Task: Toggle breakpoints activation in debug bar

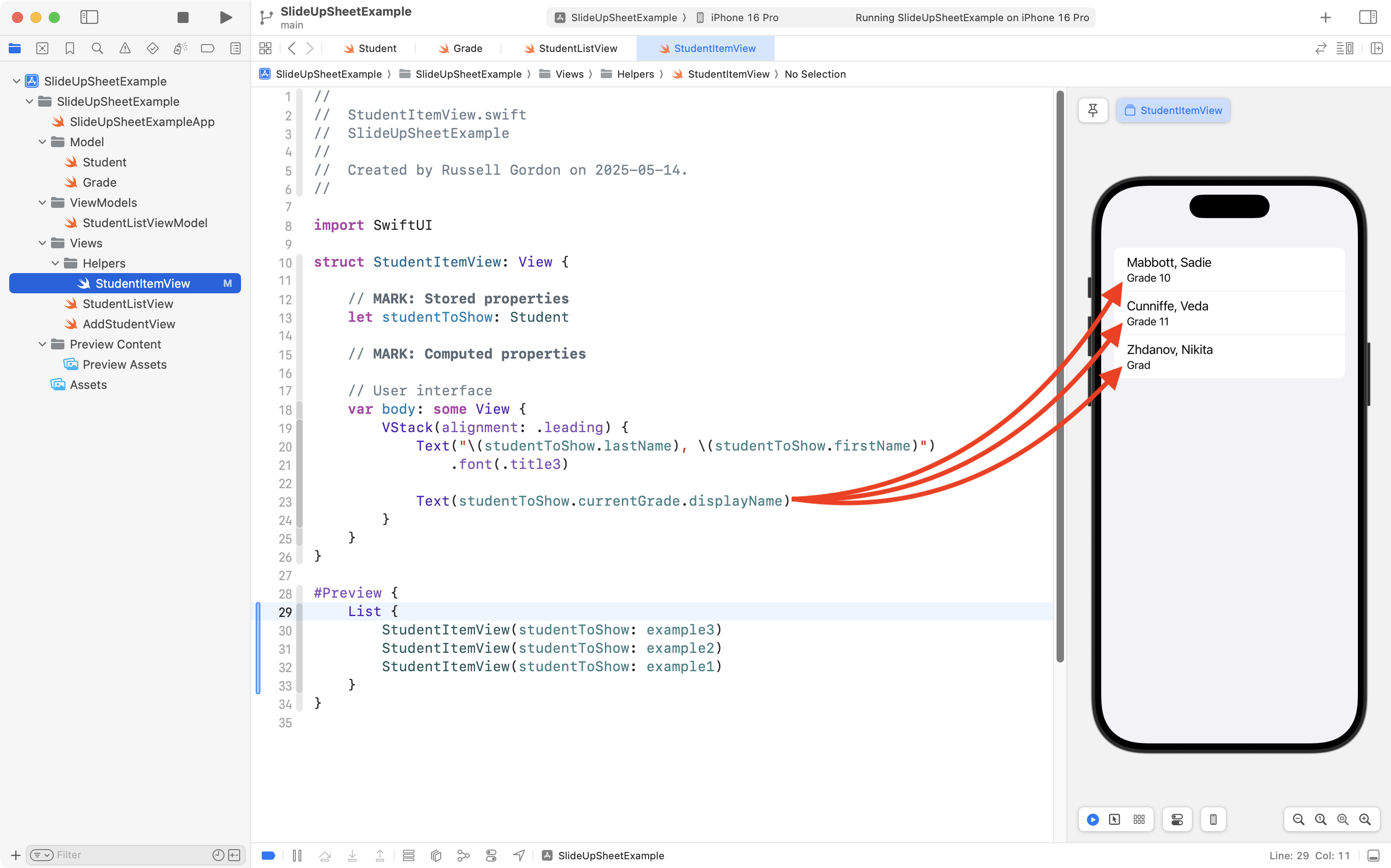Action: [x=268, y=856]
